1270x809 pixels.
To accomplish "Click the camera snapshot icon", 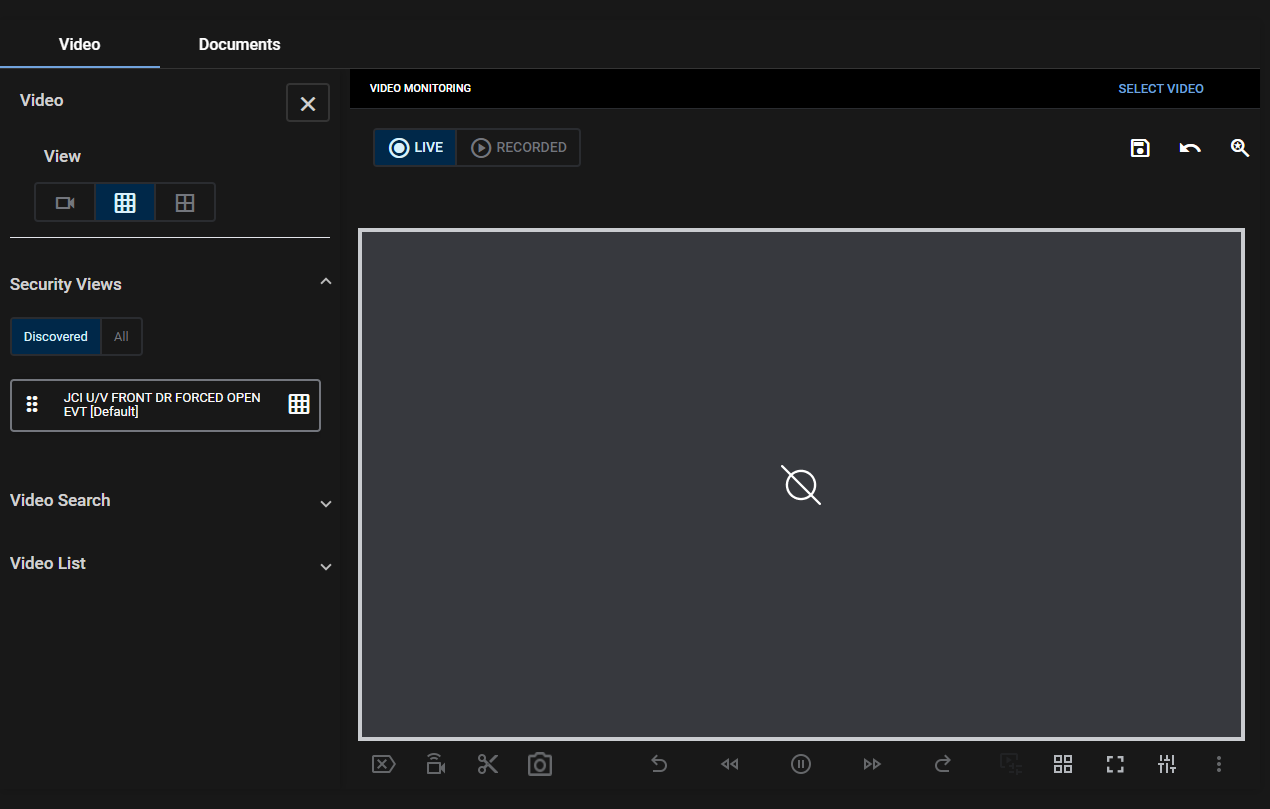I will coord(540,764).
